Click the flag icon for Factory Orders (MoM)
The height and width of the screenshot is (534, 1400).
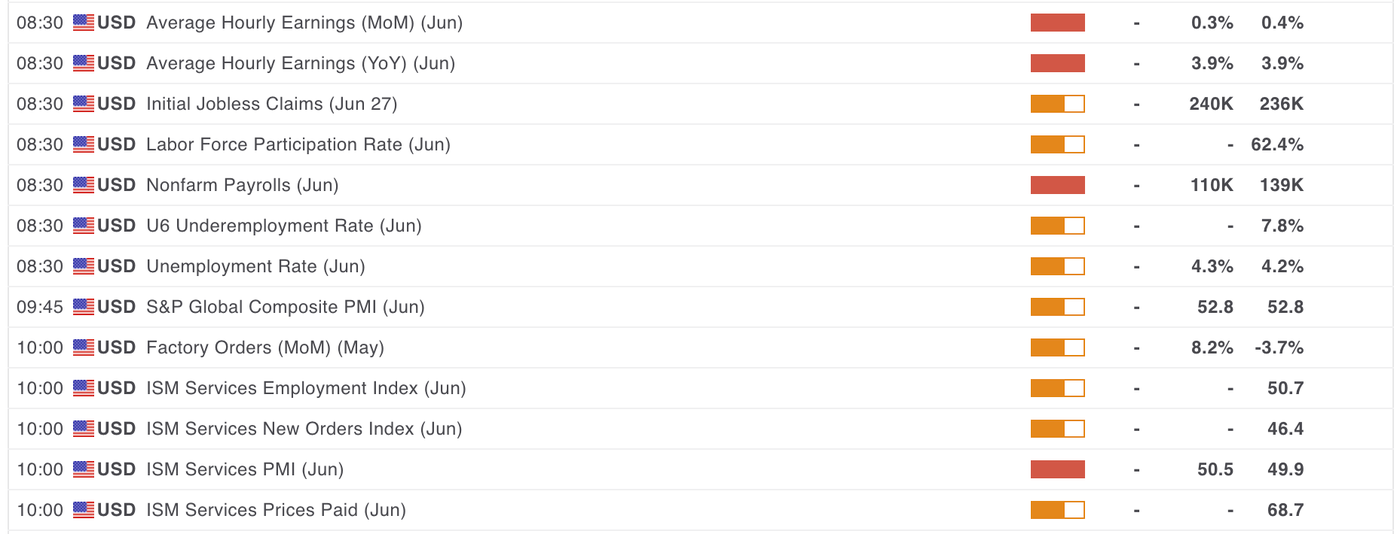tap(83, 348)
